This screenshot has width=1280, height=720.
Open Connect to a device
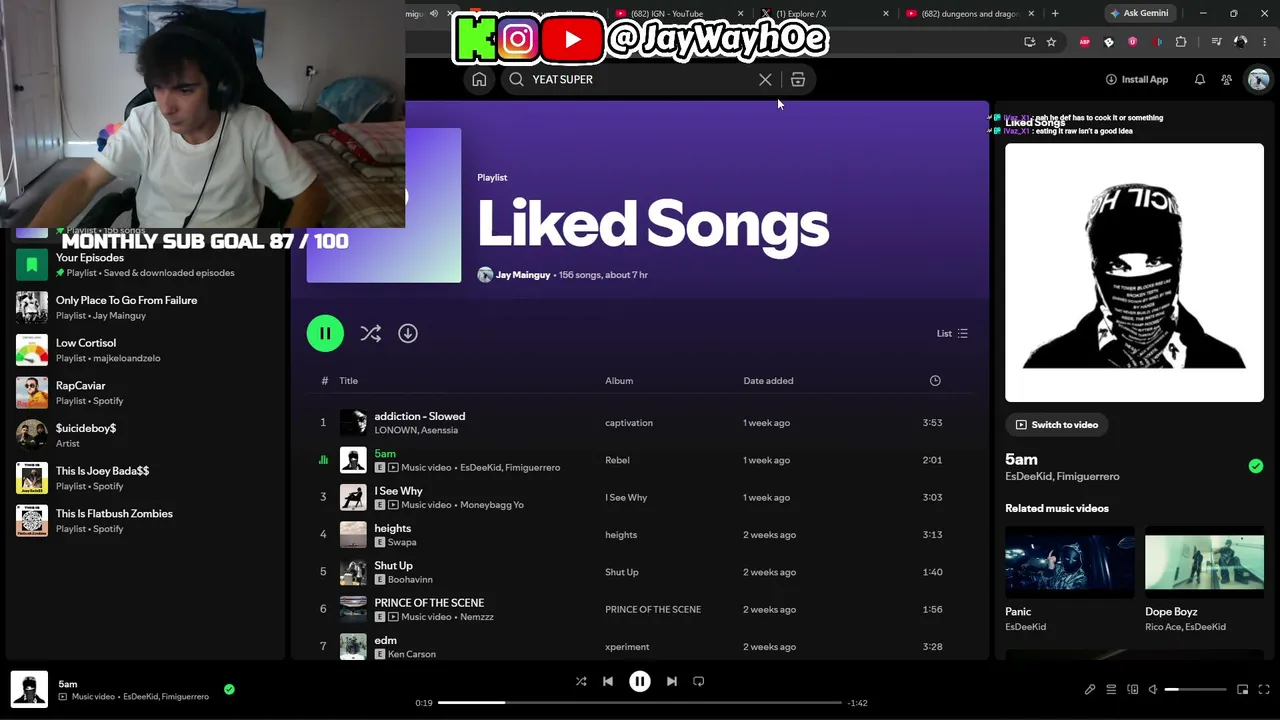(1133, 689)
